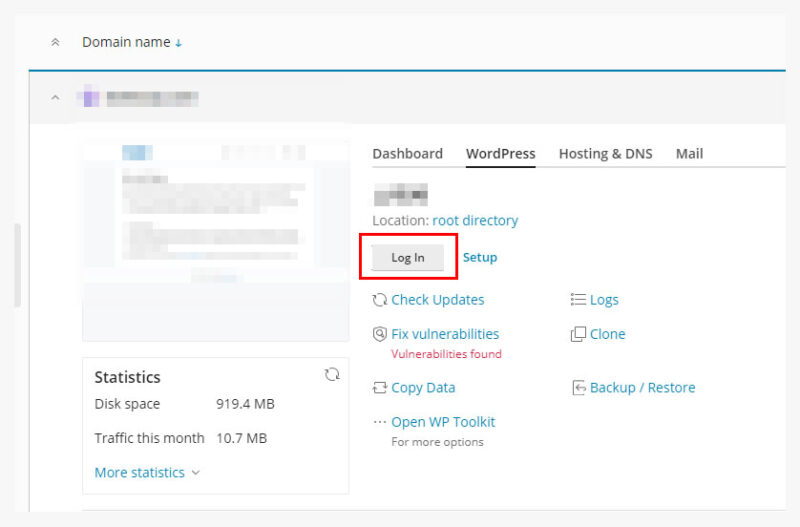
Task: Expand the More statistics dropdown
Action: [x=147, y=473]
